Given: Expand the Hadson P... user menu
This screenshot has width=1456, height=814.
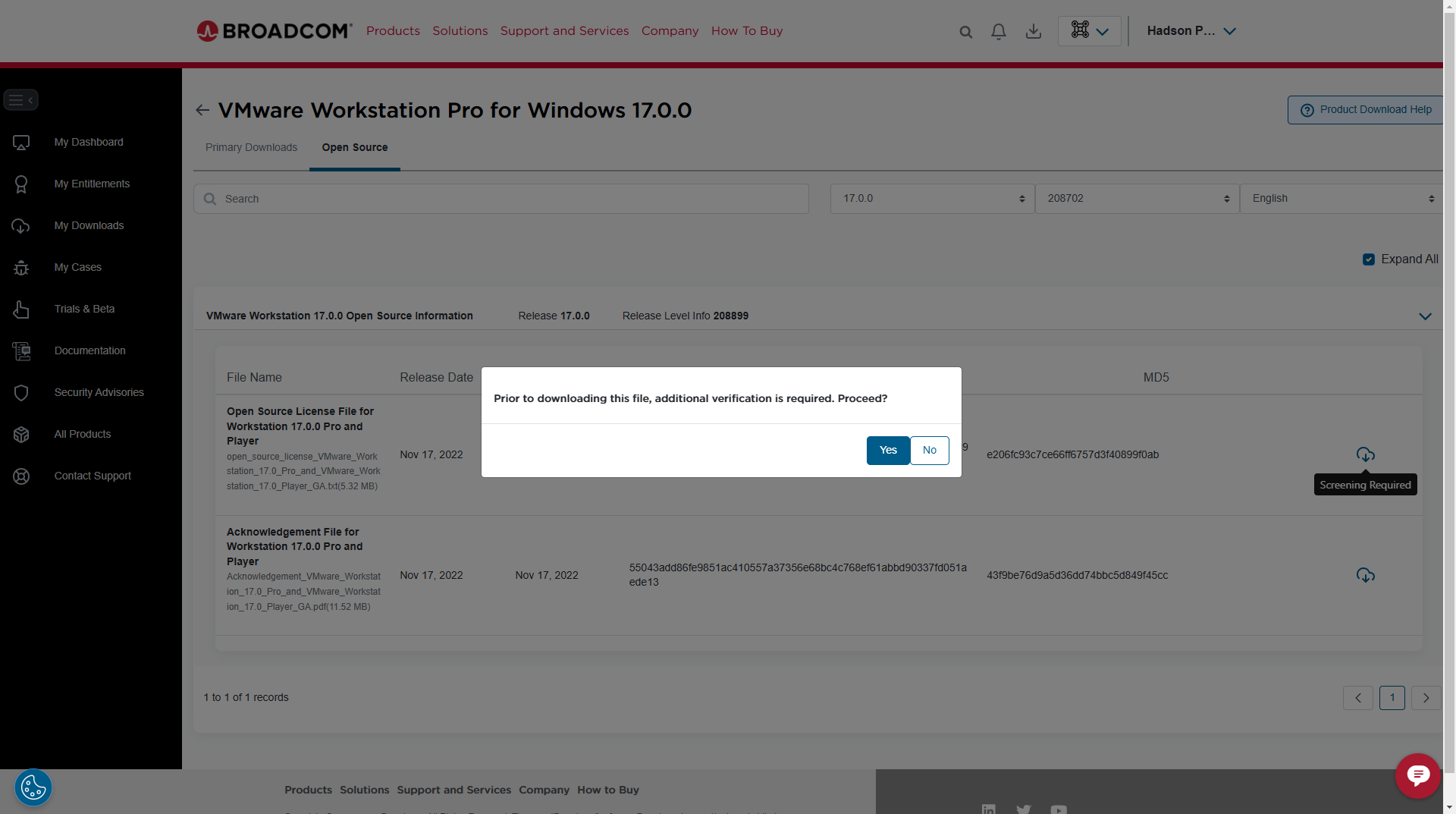Looking at the screenshot, I should (1191, 31).
